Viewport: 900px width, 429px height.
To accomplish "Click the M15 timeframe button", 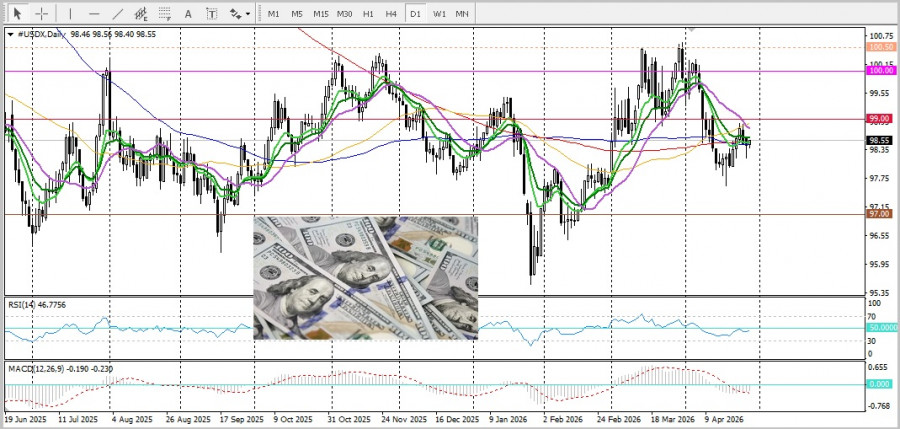I will tap(320, 14).
